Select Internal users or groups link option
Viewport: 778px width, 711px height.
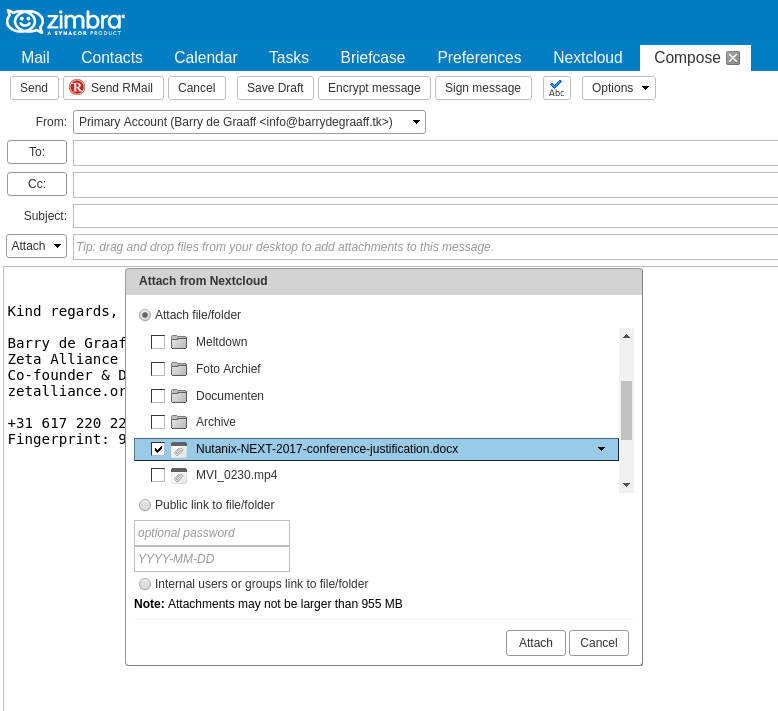pyautogui.click(x=145, y=584)
